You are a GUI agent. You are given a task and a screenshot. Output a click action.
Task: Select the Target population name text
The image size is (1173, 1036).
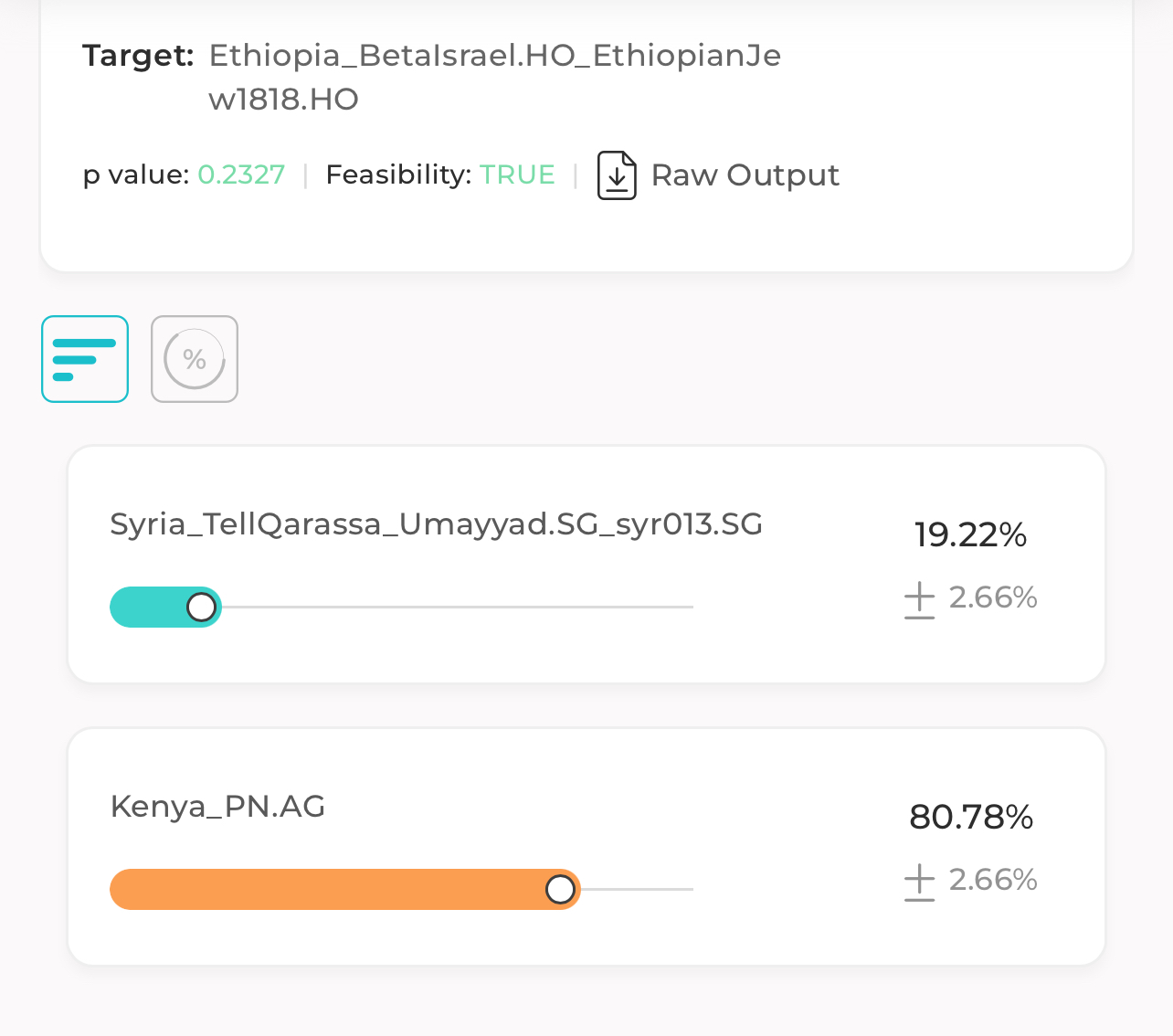tap(495, 77)
